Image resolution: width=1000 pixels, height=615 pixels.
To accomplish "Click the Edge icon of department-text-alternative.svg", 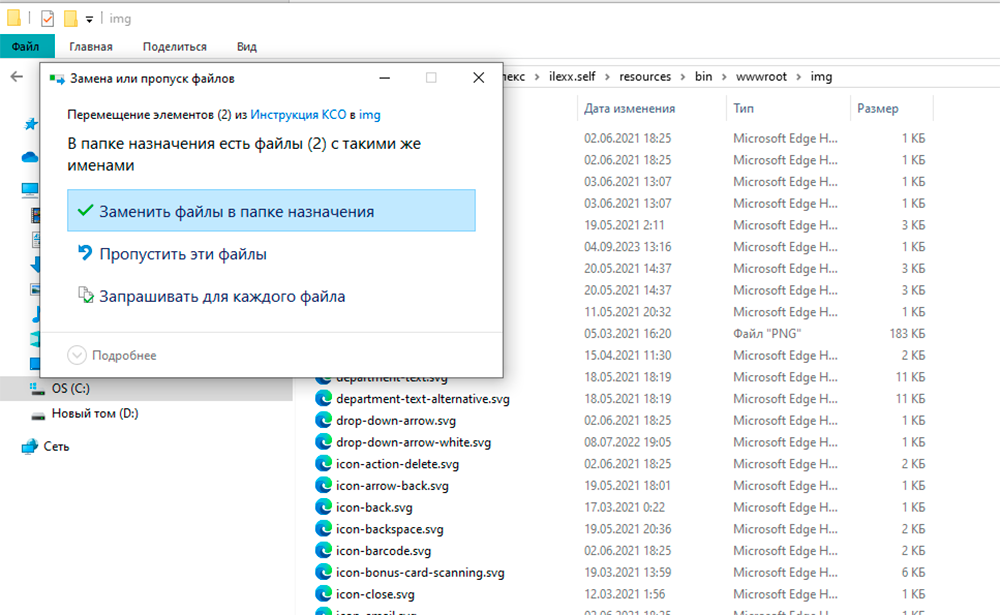I will (x=323, y=399).
